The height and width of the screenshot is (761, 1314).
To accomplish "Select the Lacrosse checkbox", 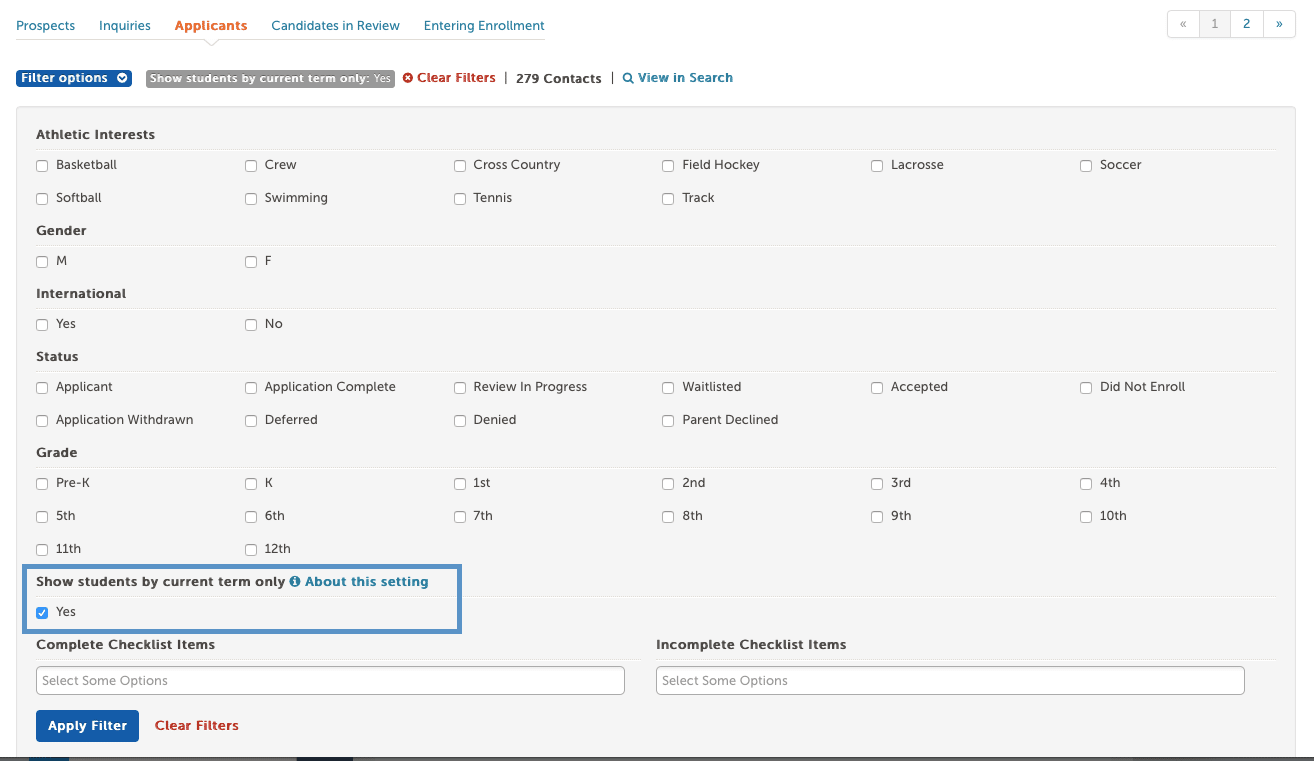I will pyautogui.click(x=877, y=166).
